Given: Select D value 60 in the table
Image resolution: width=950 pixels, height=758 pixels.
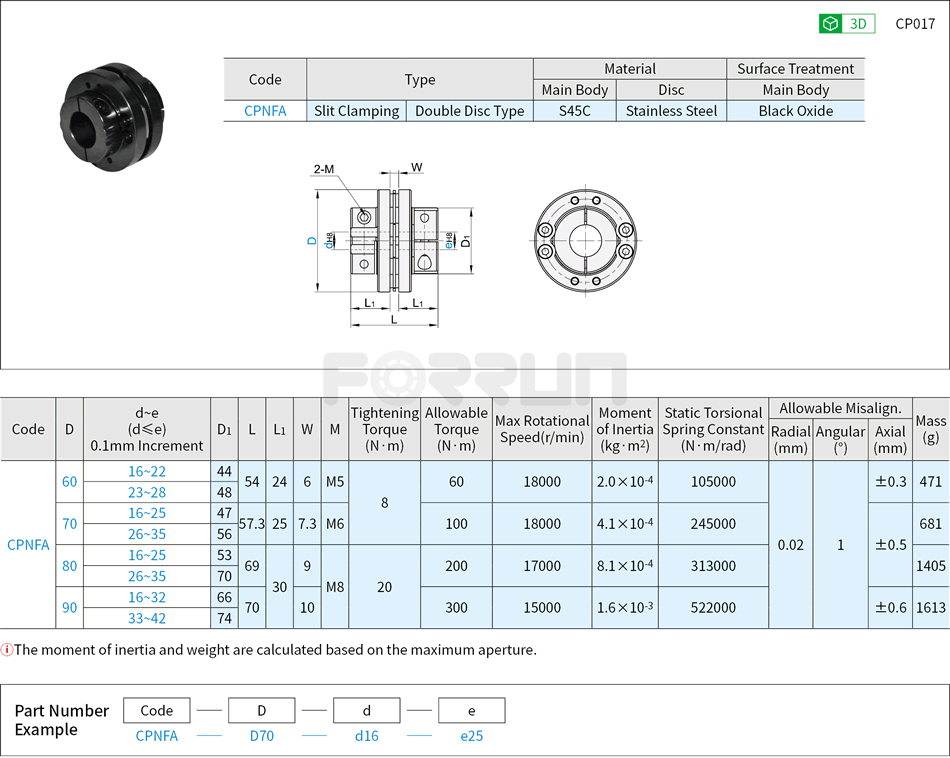Looking at the screenshot, I should pyautogui.click(x=70, y=482).
